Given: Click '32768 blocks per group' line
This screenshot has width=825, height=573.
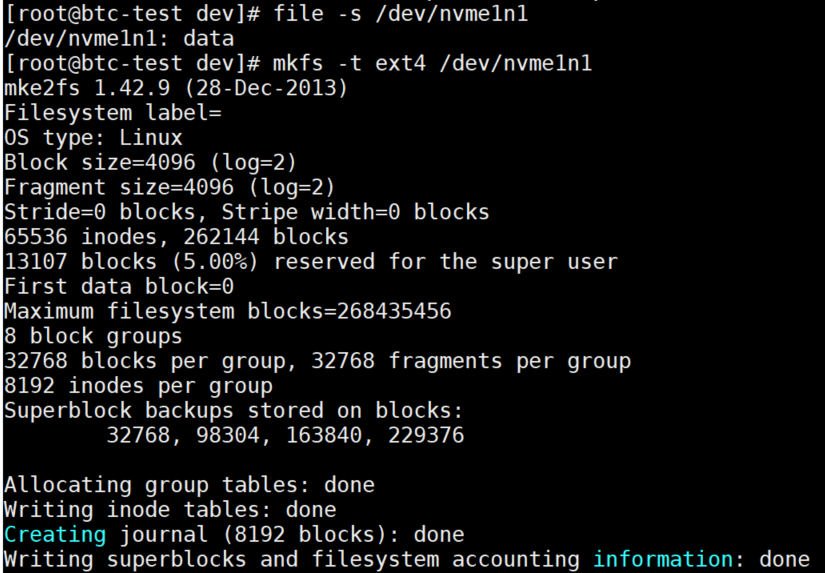Looking at the screenshot, I should point(317,361).
